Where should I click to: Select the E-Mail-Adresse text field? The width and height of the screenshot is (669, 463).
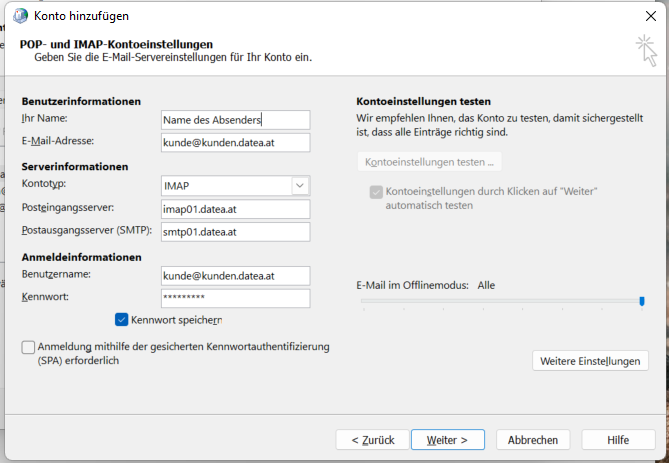(235, 142)
